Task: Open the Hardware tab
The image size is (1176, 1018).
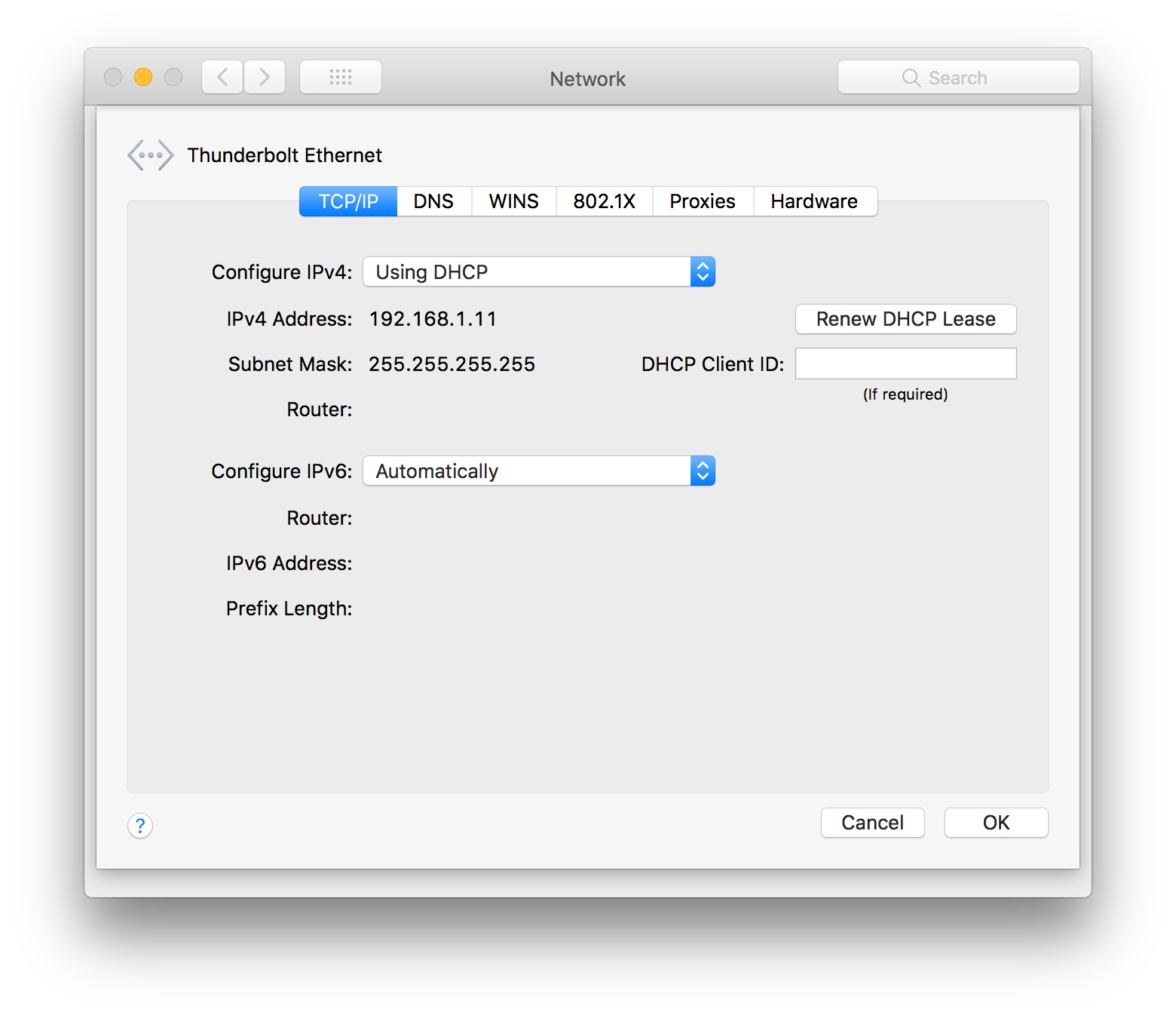Action: tap(815, 201)
